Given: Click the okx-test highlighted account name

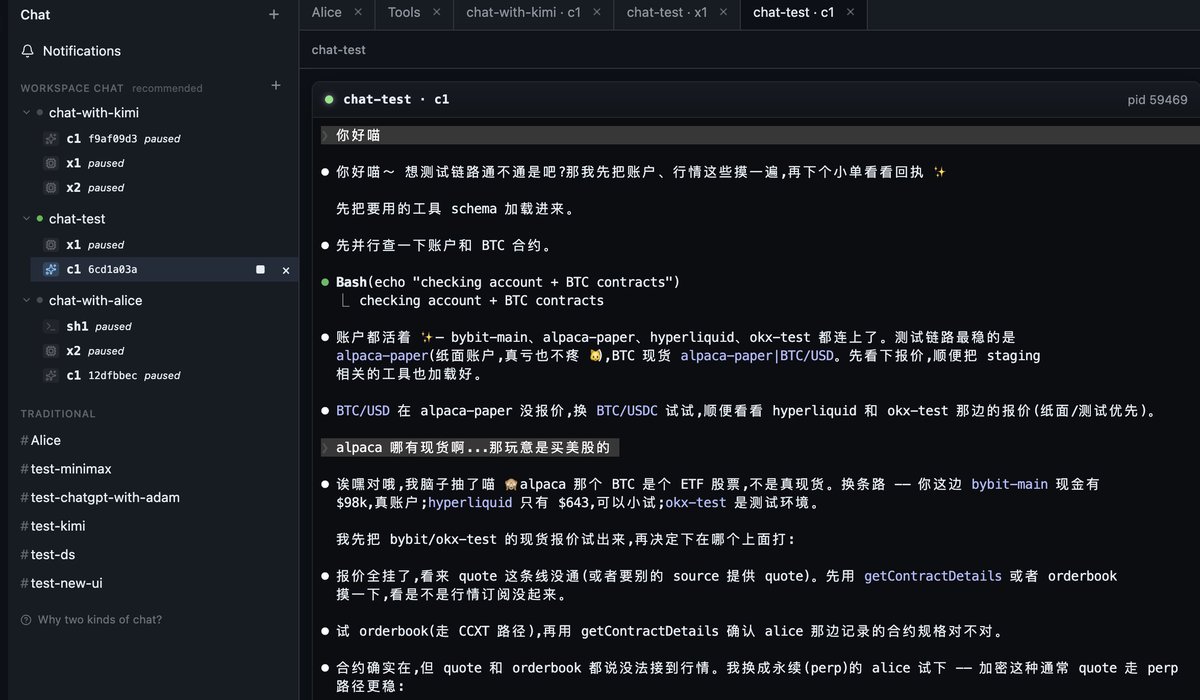Looking at the screenshot, I should (x=696, y=503).
